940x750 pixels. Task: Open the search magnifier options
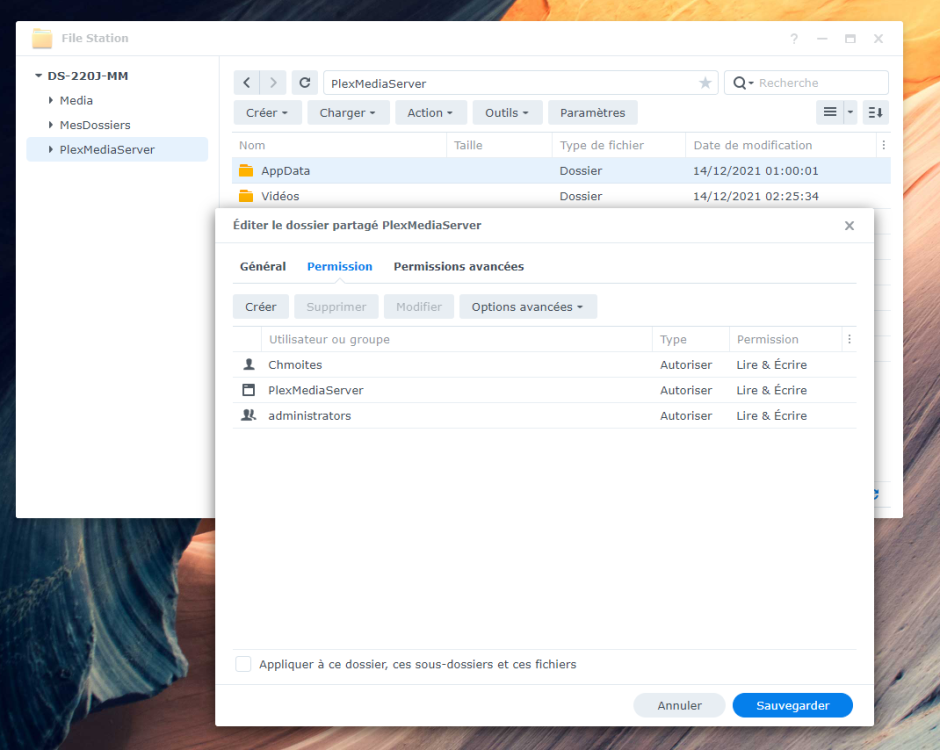743,83
